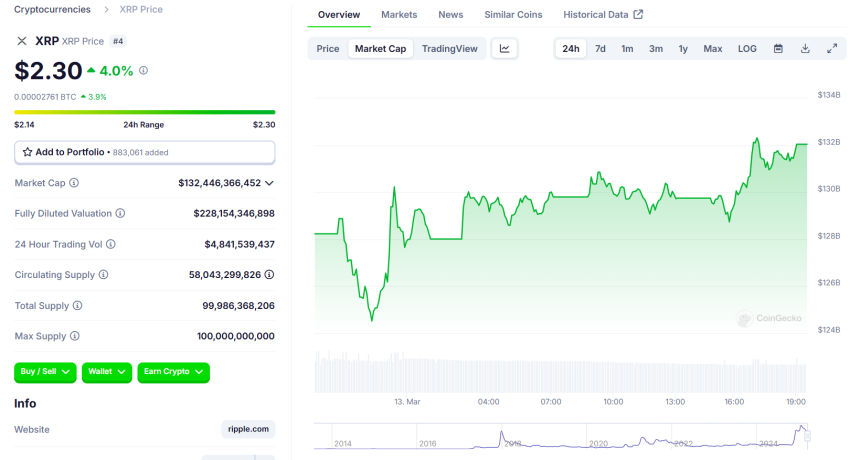Image resolution: width=860 pixels, height=460 pixels.
Task: Click the download chart data icon
Action: (x=805, y=48)
